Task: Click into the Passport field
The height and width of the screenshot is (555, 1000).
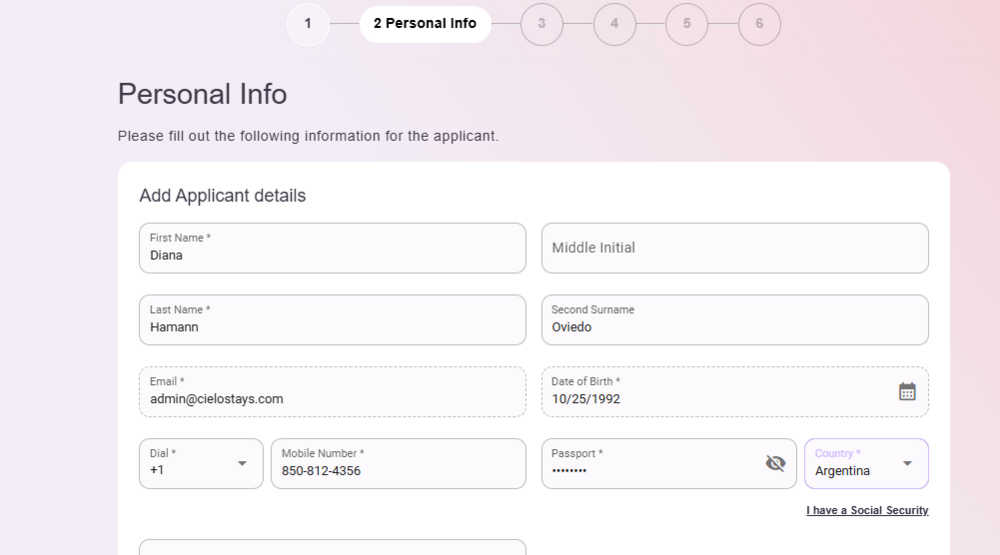Action: click(650, 469)
